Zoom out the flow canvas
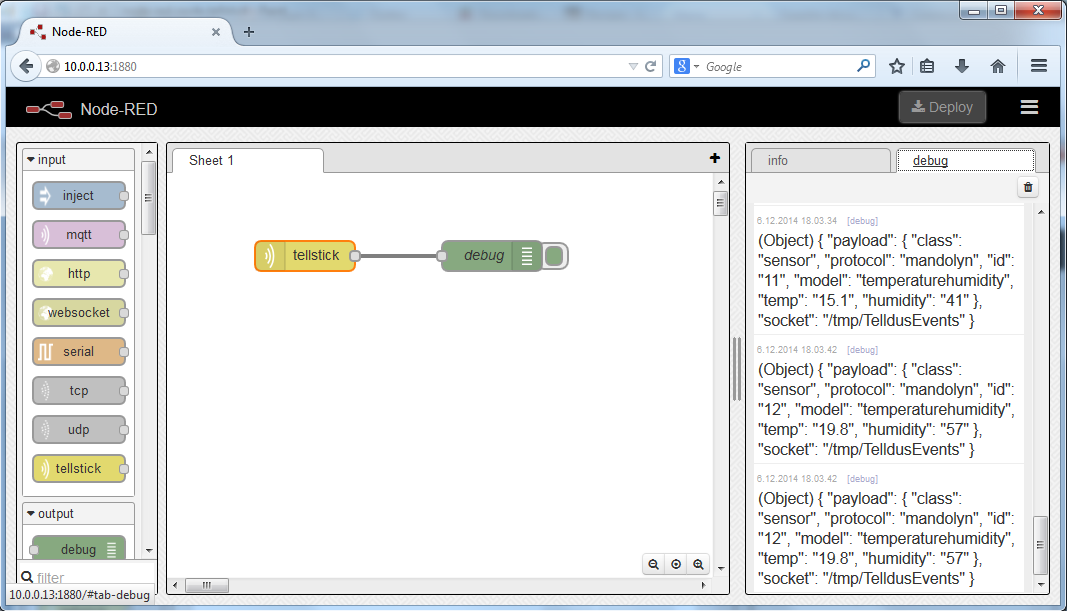 (653, 564)
